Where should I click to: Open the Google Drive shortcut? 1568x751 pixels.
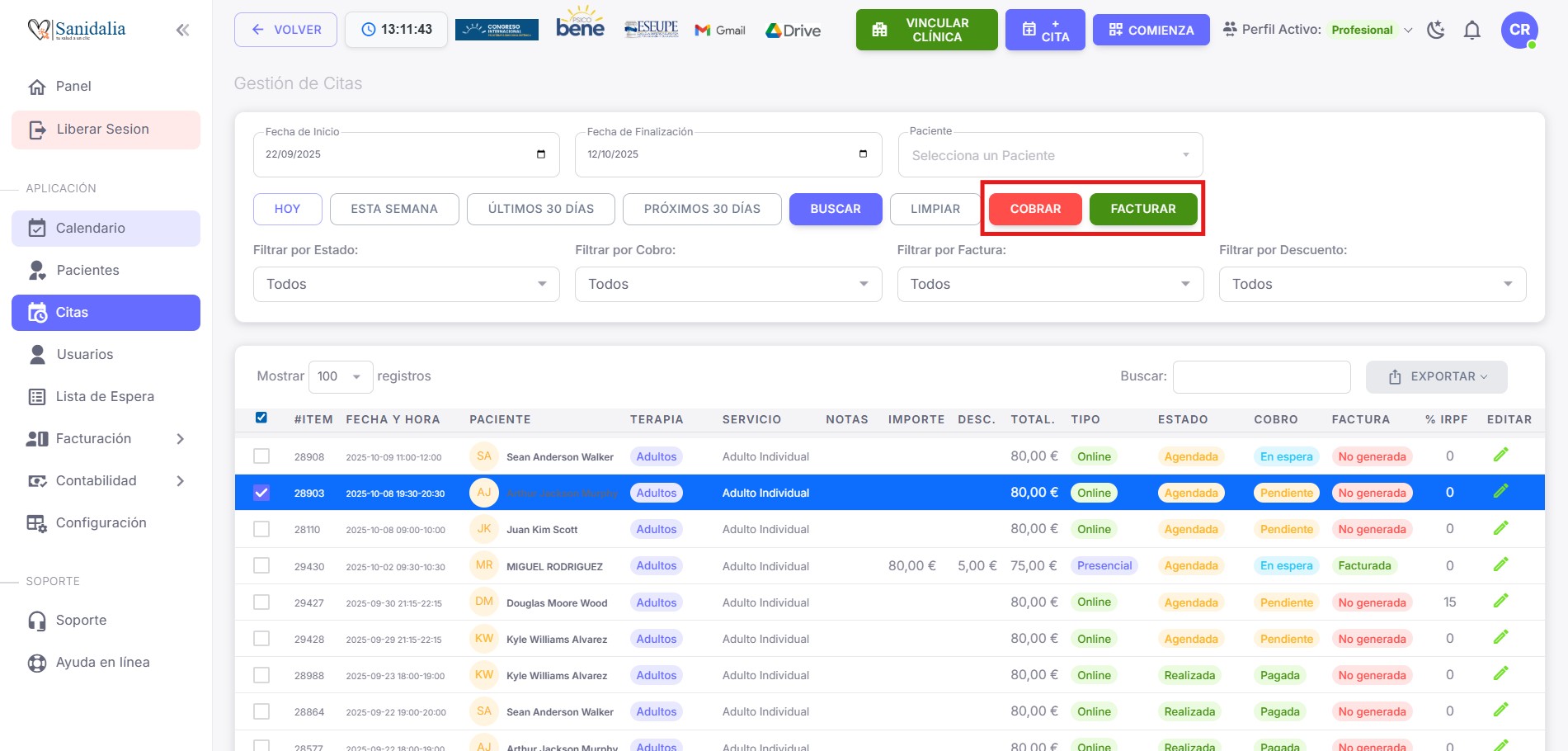(793, 31)
